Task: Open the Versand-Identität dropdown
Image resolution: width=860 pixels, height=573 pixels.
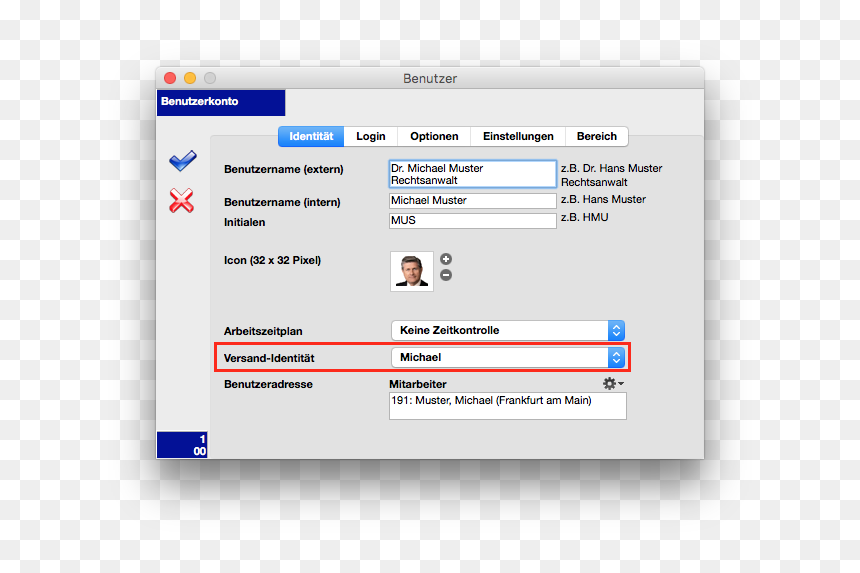Action: point(508,358)
